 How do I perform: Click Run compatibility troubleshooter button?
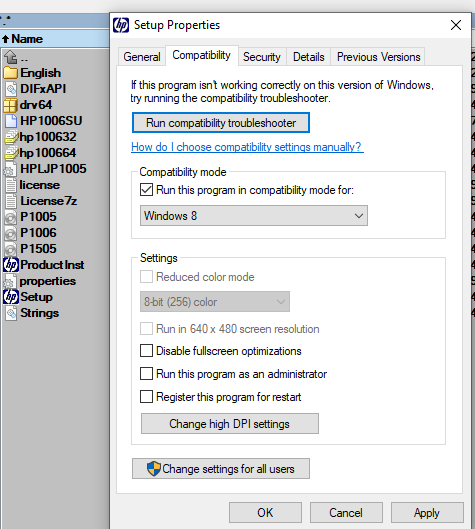pos(221,123)
